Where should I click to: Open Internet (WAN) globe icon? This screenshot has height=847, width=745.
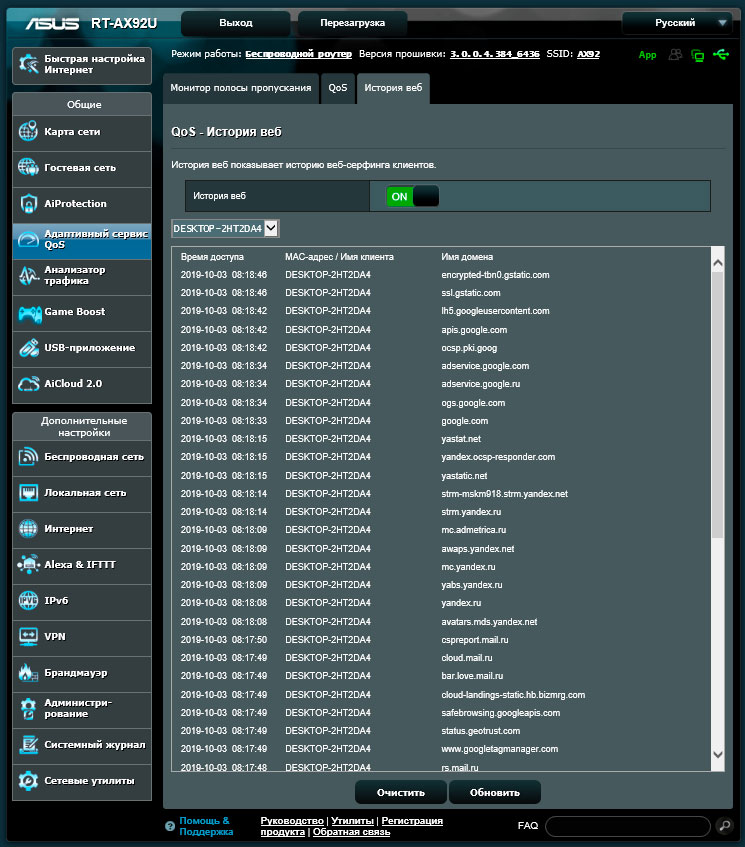28,528
